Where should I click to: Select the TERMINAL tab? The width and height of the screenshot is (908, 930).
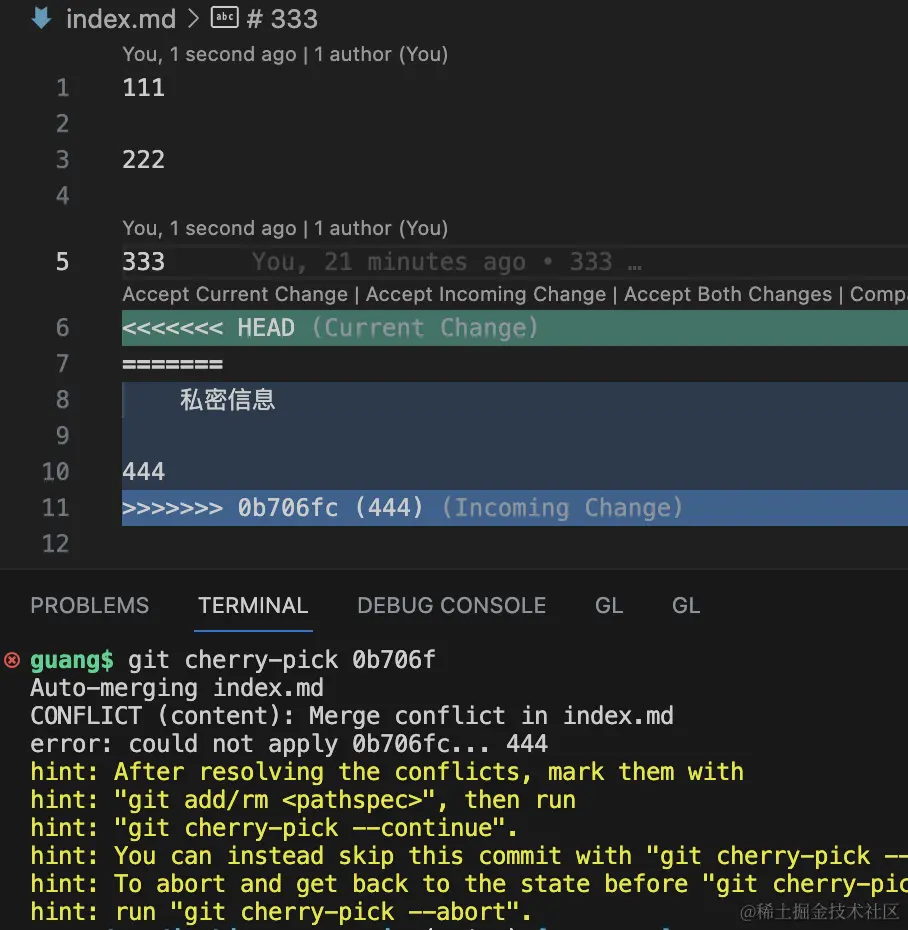(x=253, y=606)
